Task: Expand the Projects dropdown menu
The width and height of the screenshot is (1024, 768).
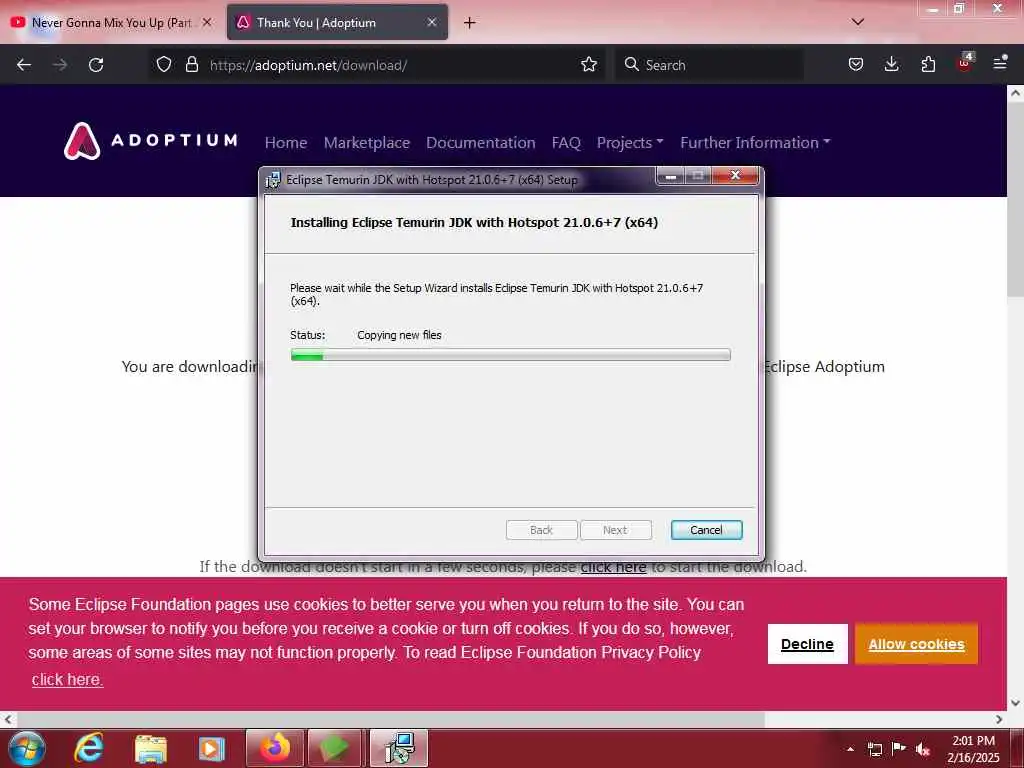Action: coord(630,142)
